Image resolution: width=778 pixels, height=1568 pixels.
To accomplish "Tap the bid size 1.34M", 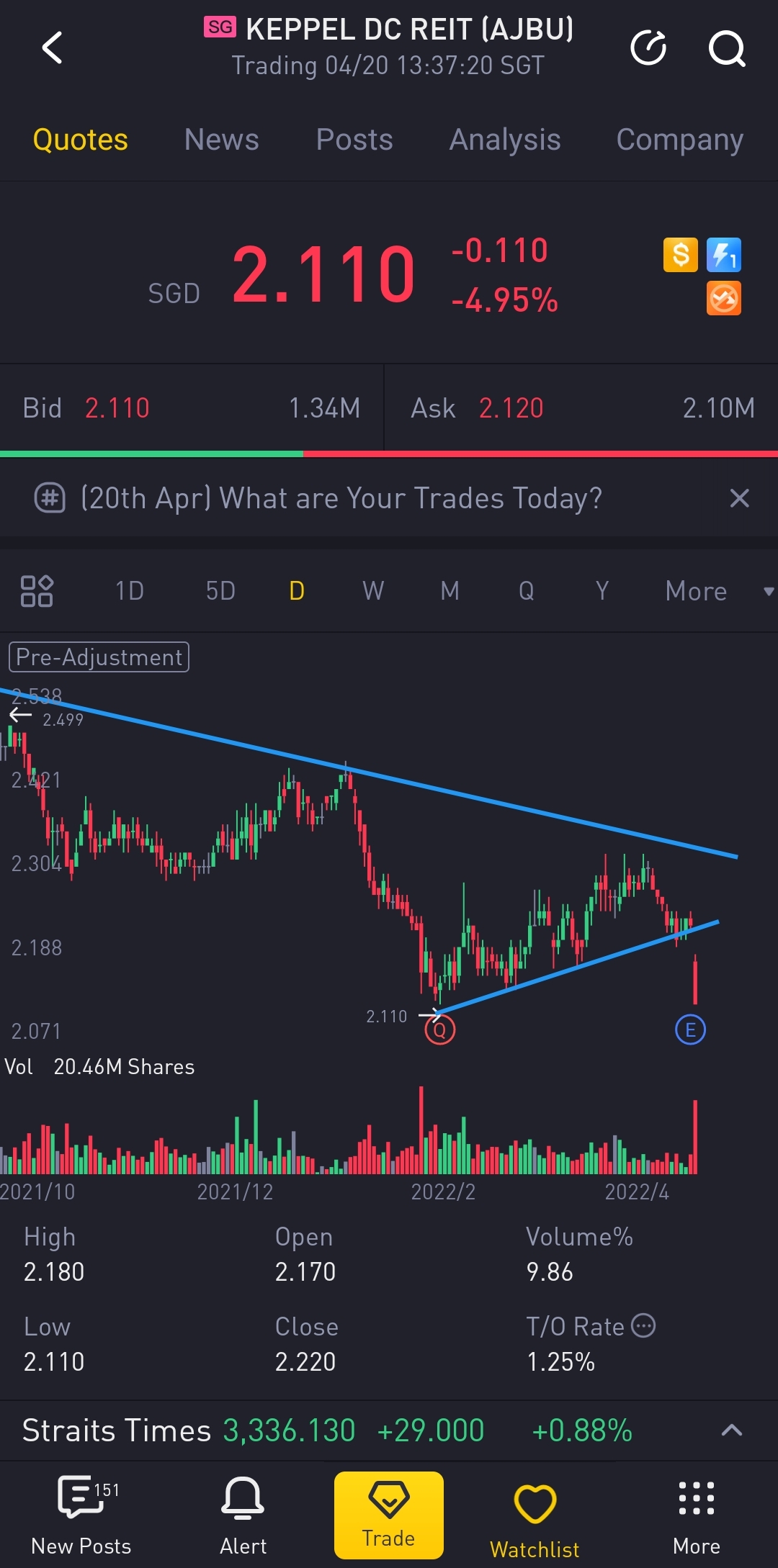I will [x=324, y=408].
